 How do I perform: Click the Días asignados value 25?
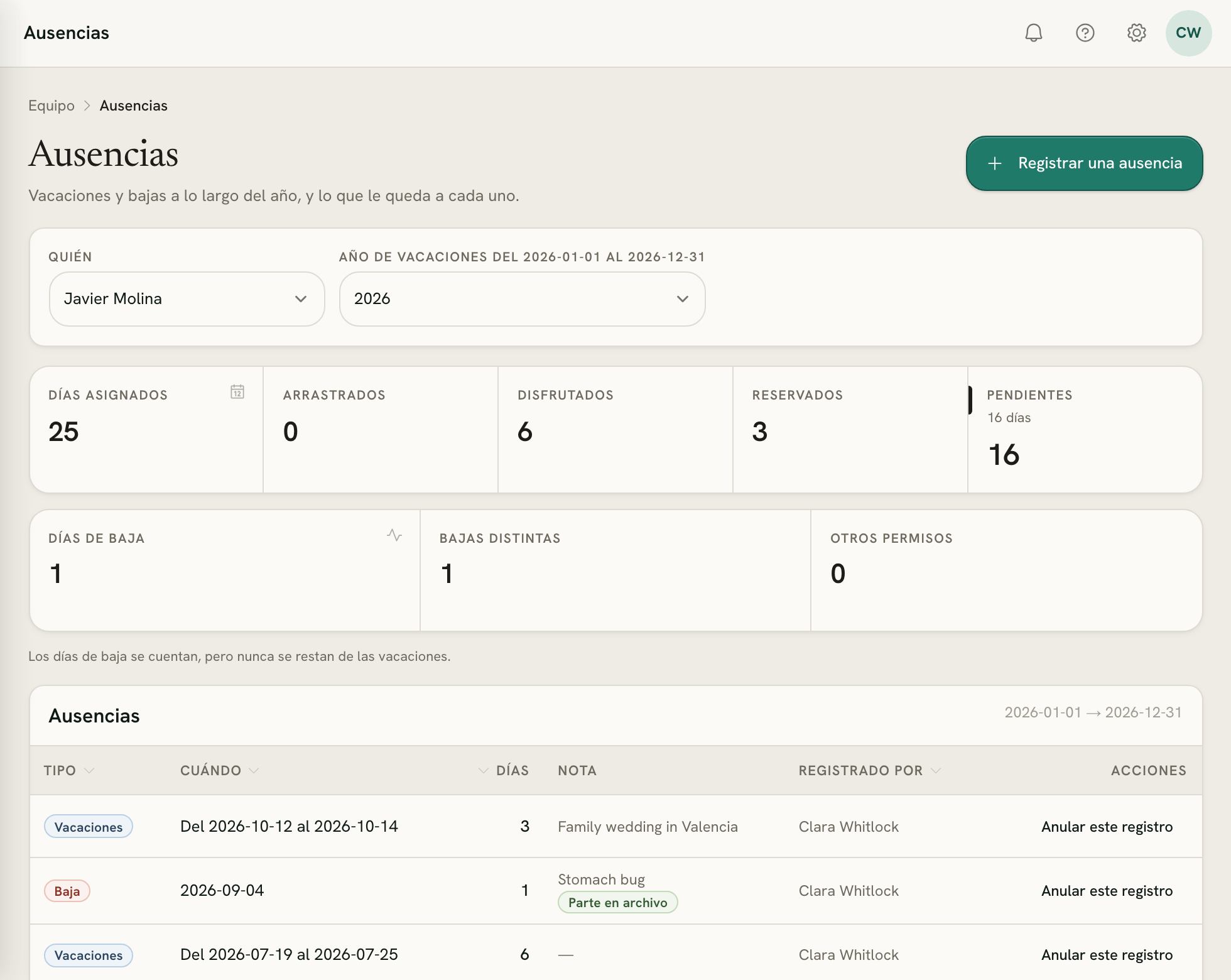click(63, 432)
